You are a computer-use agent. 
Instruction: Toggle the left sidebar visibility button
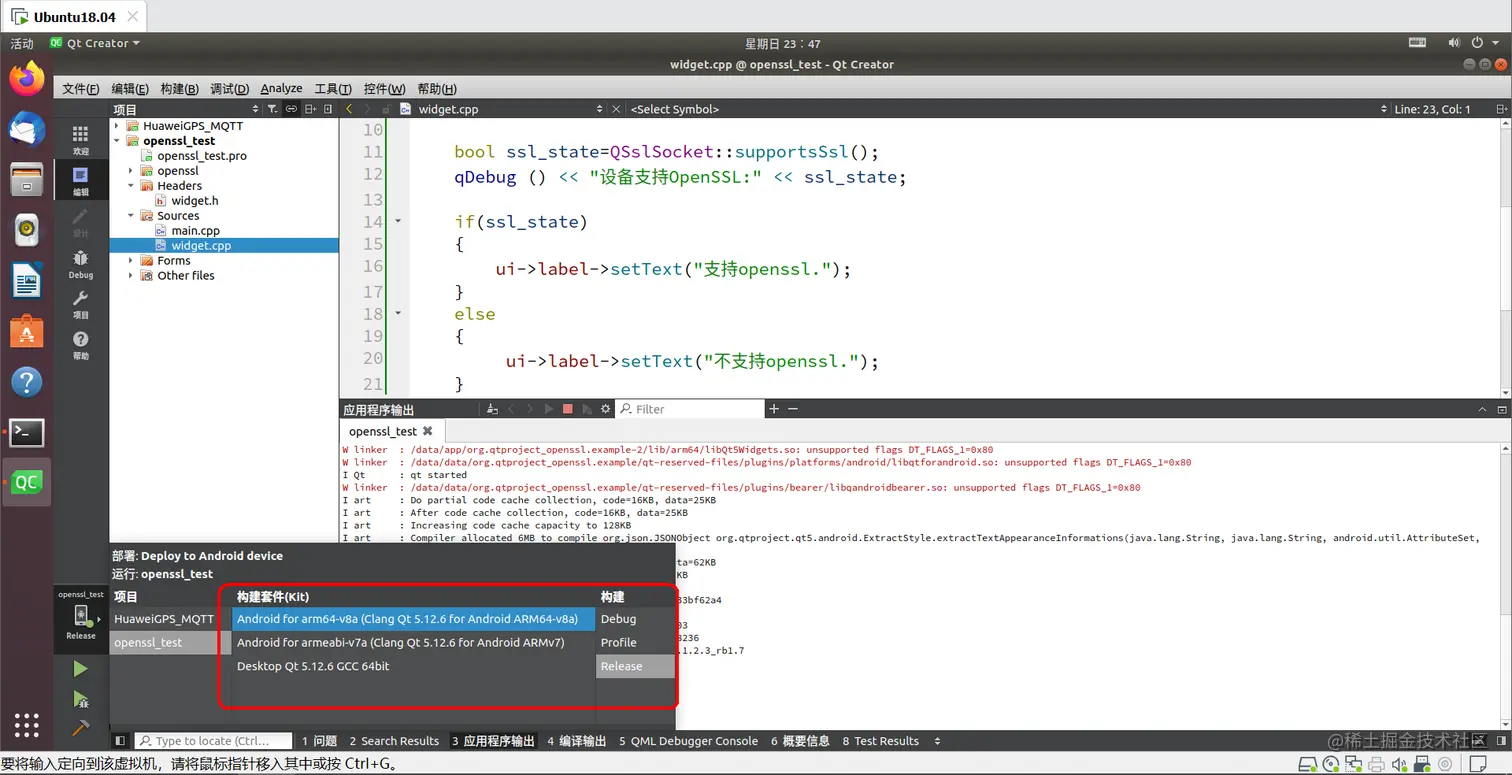(120, 741)
